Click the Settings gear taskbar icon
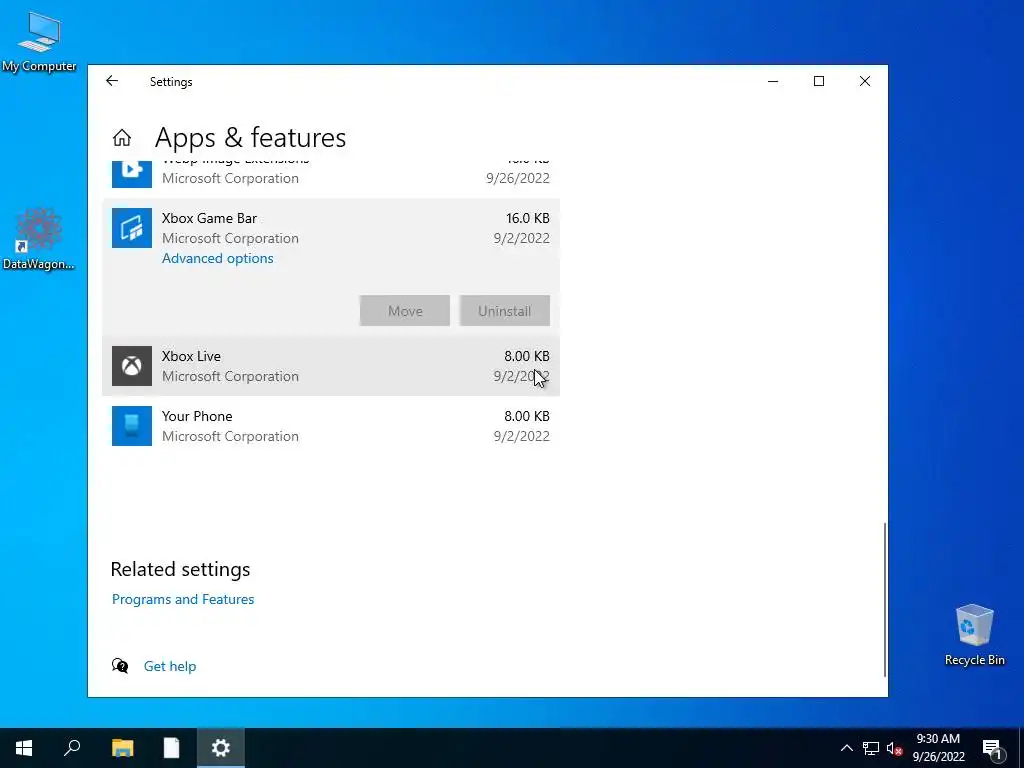This screenshot has width=1024, height=768. pyautogui.click(x=221, y=748)
